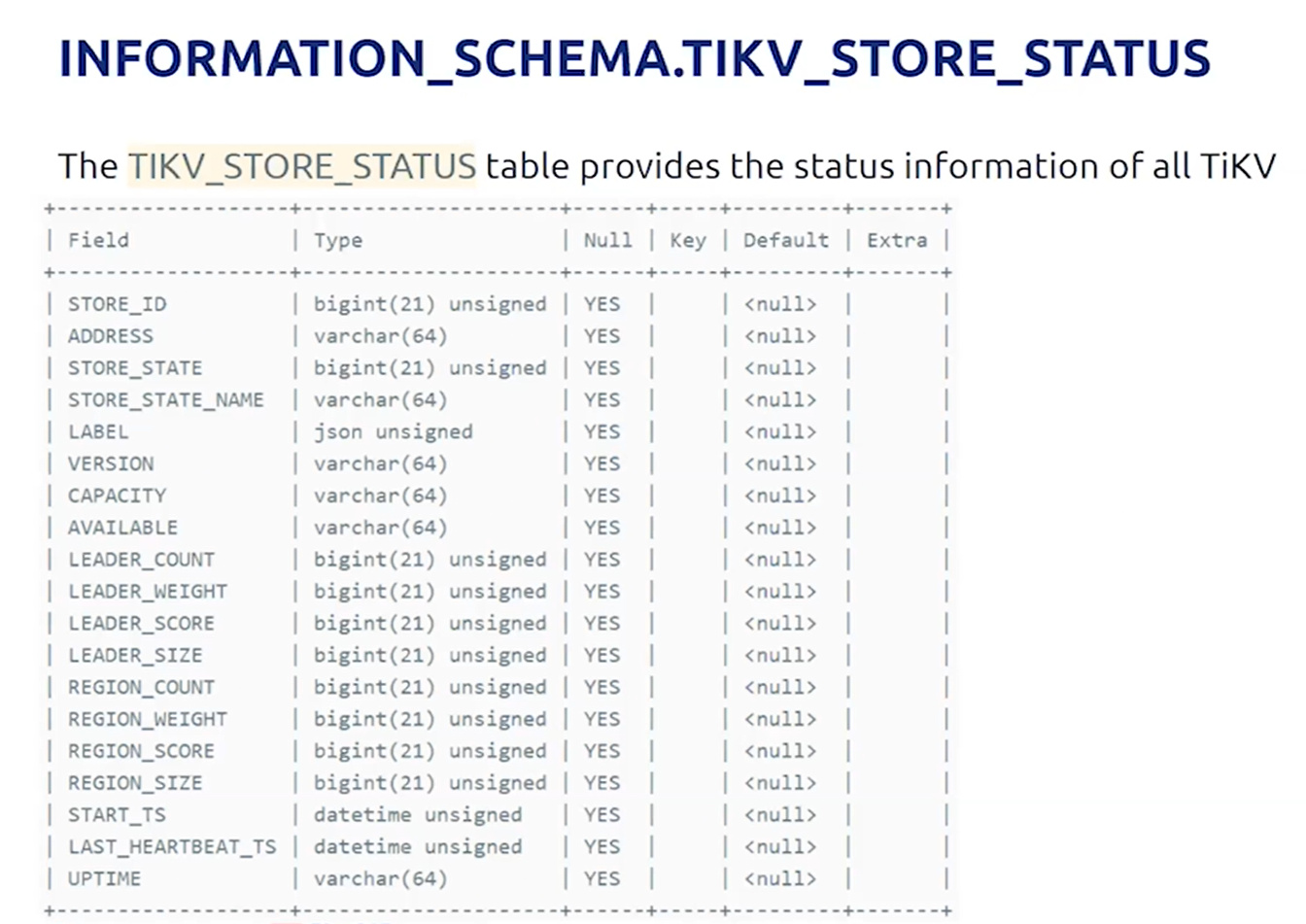1306x924 pixels.
Task: Select the STORE_STATE field name
Action: pos(135,368)
